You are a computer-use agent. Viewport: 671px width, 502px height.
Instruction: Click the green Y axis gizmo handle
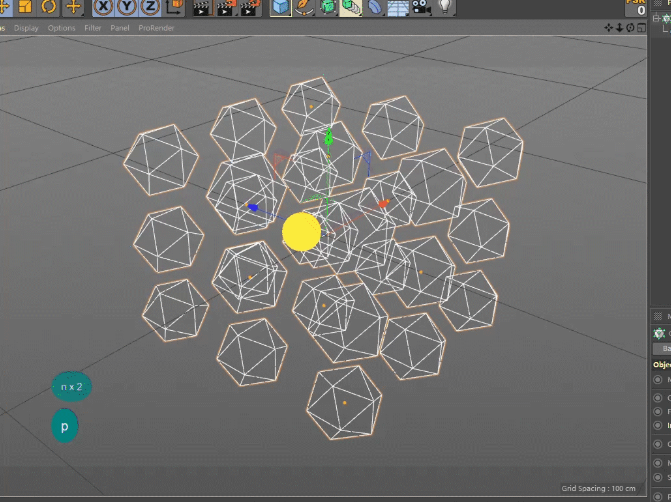(x=329, y=137)
